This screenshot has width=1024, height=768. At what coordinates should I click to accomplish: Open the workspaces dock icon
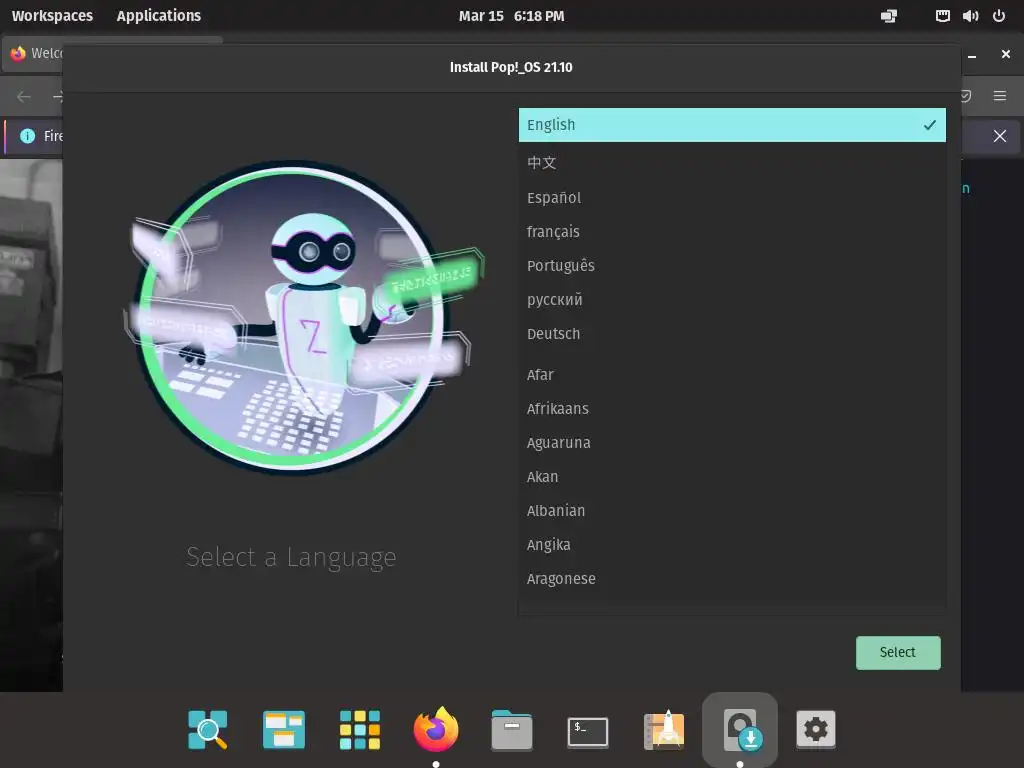click(283, 729)
